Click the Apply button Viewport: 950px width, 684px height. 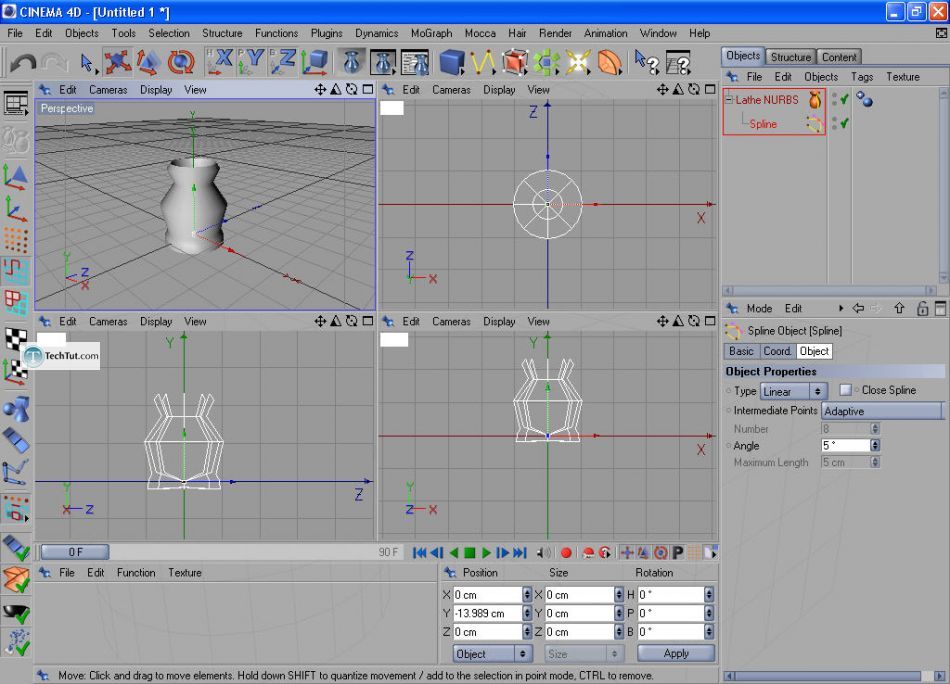(x=676, y=653)
